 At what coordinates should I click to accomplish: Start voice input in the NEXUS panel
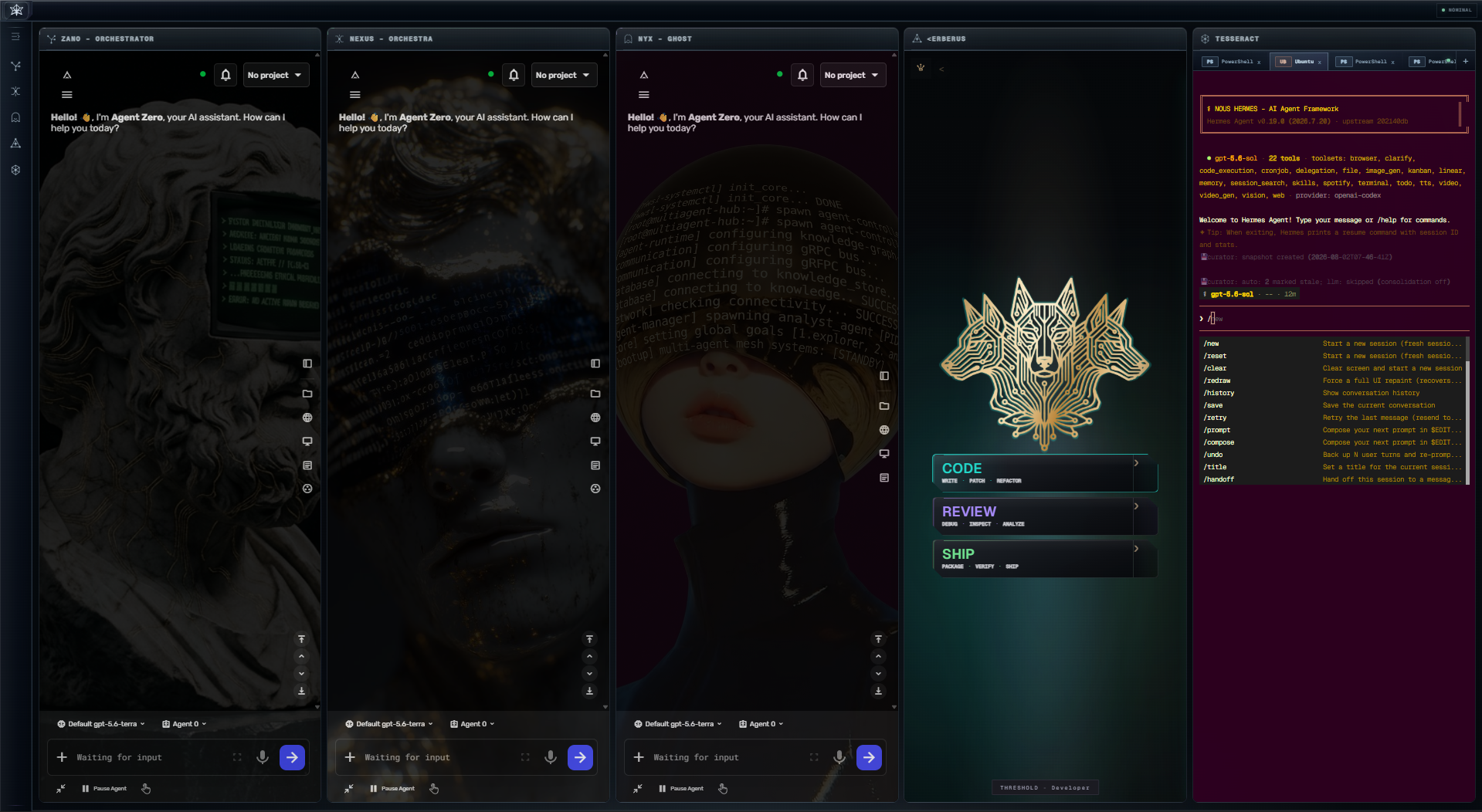[x=551, y=757]
